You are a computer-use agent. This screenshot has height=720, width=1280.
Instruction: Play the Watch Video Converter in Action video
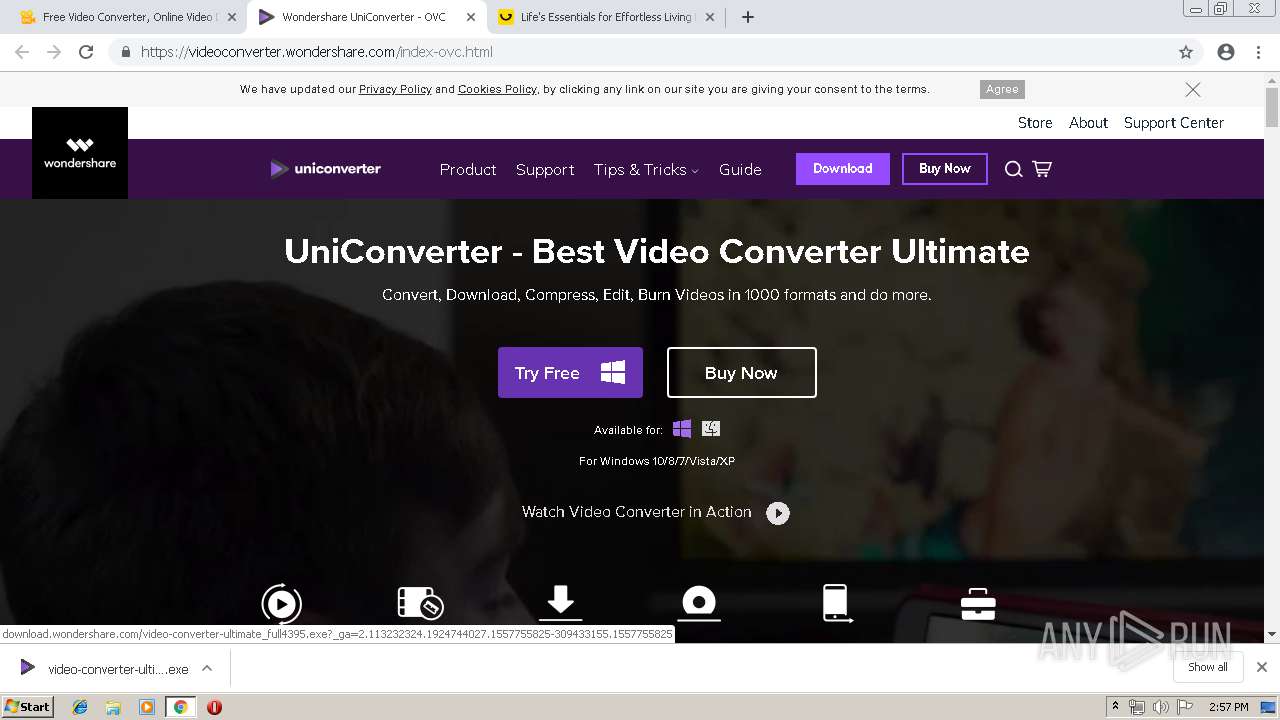coord(778,513)
